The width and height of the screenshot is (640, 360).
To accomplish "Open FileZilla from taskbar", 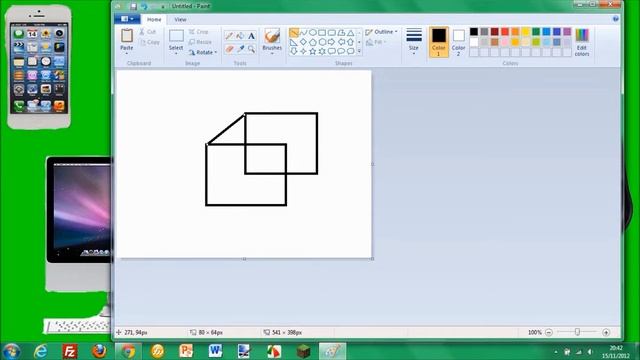I will click(70, 351).
